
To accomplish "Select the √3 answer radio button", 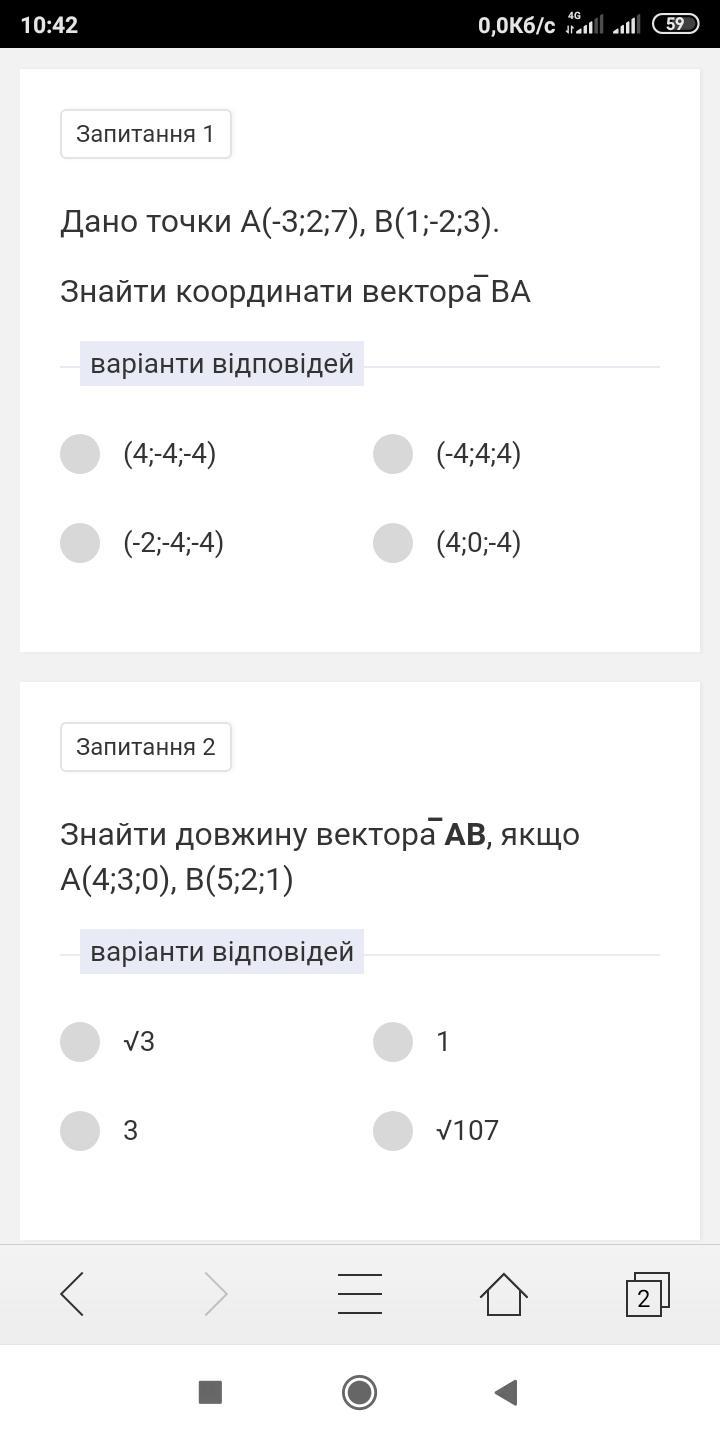I will point(80,1042).
